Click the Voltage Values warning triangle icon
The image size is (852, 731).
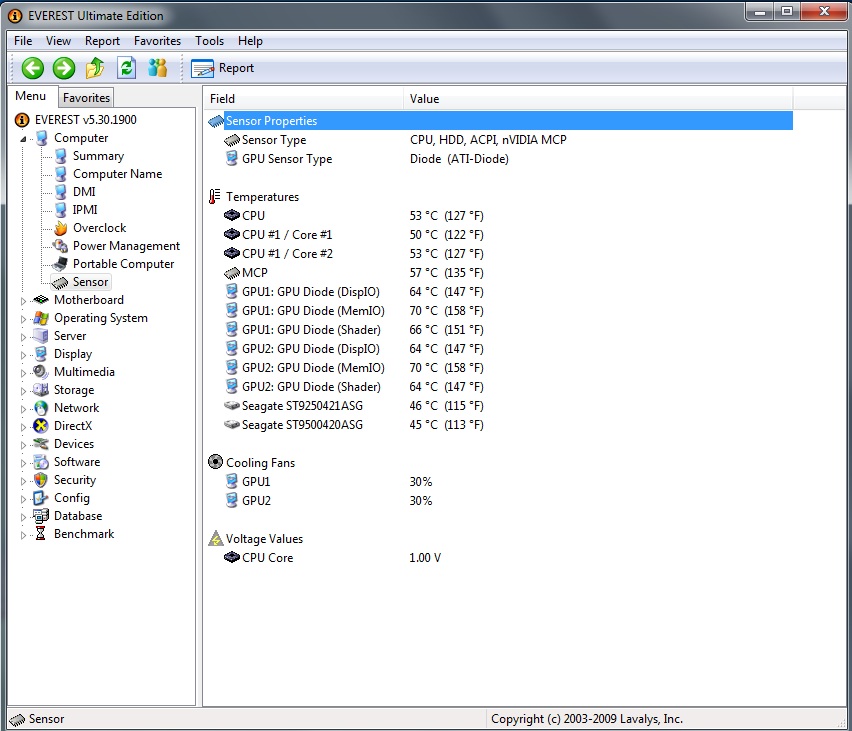tap(216, 538)
